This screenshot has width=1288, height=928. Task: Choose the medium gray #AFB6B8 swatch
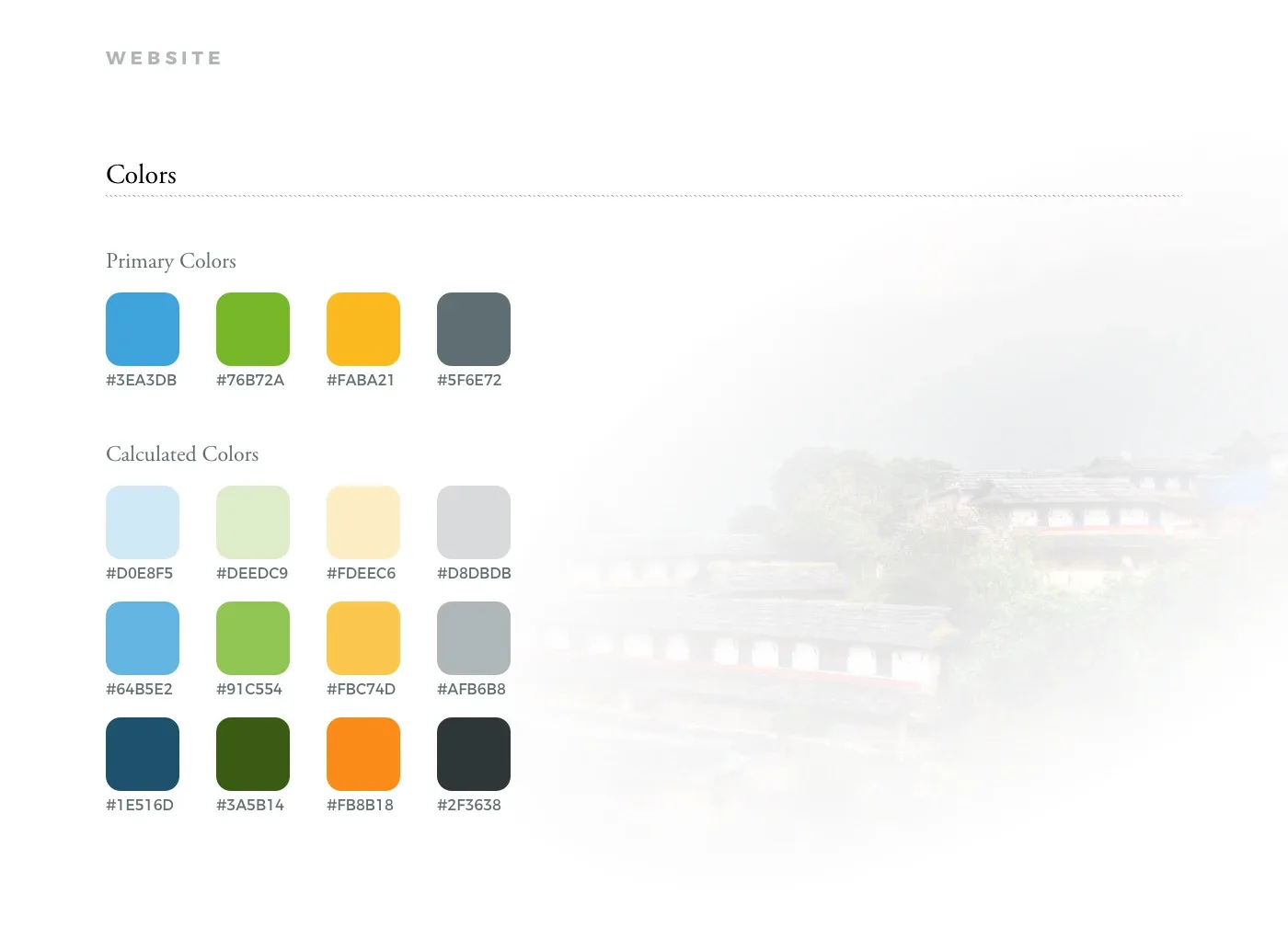[474, 638]
